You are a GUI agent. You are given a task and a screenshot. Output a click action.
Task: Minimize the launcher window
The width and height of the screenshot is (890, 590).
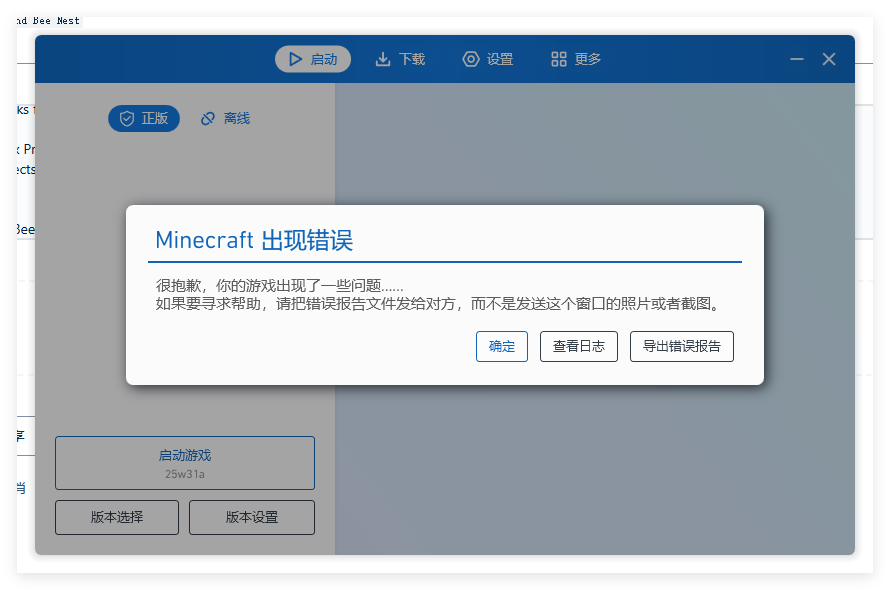[797, 59]
